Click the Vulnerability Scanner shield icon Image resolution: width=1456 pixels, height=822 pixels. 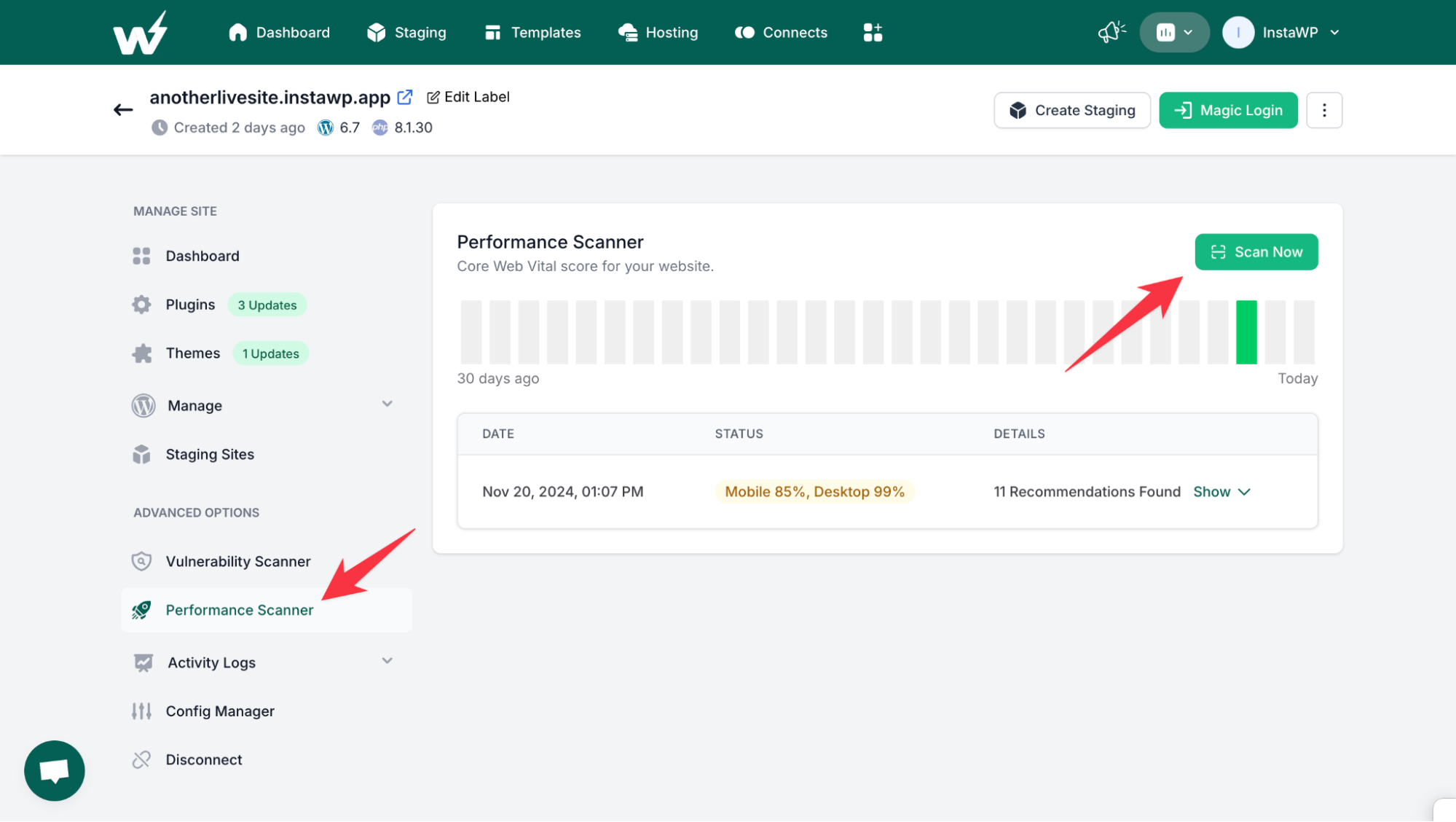pyautogui.click(x=141, y=561)
